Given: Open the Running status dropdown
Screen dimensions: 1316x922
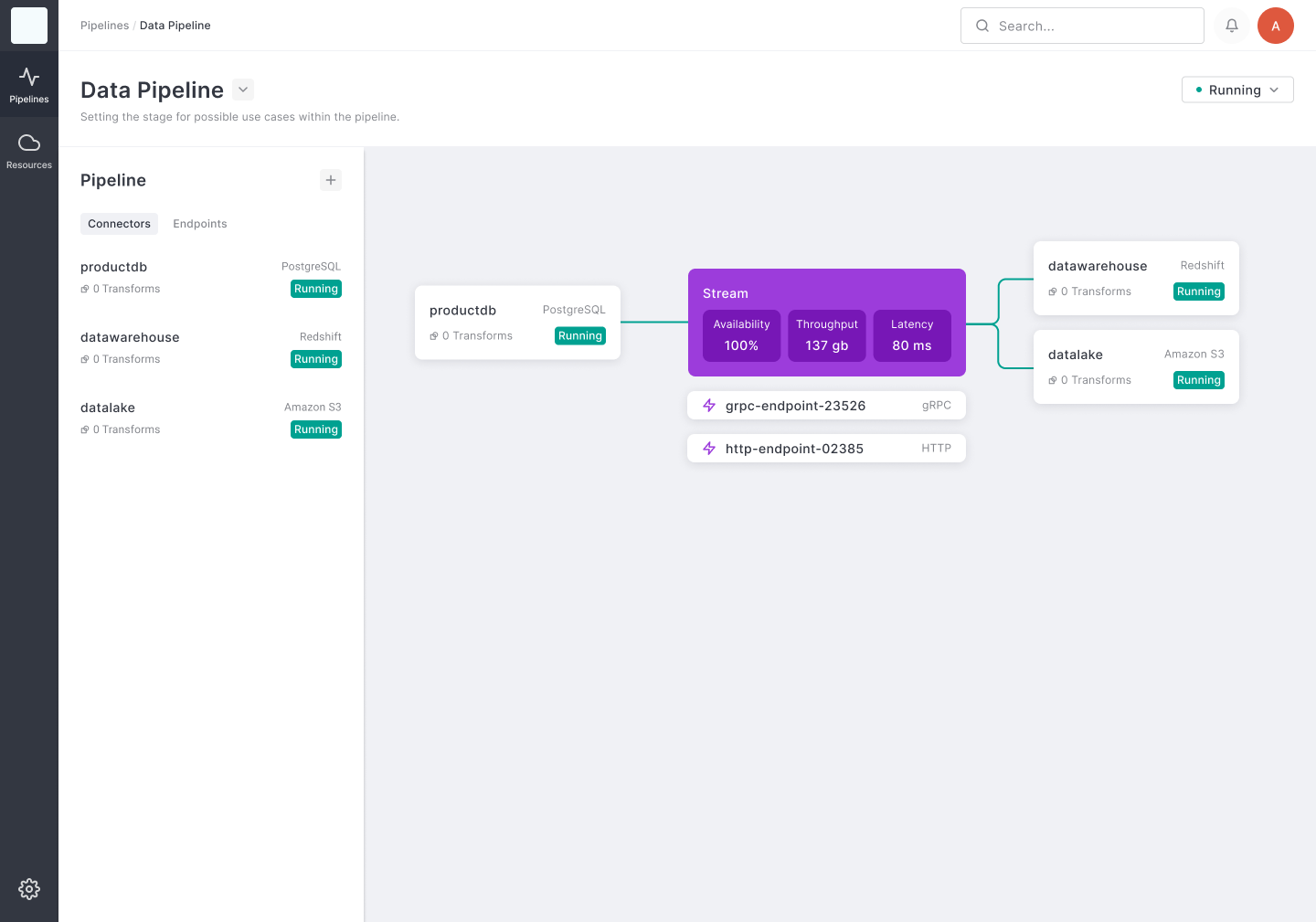Looking at the screenshot, I should click(x=1237, y=90).
